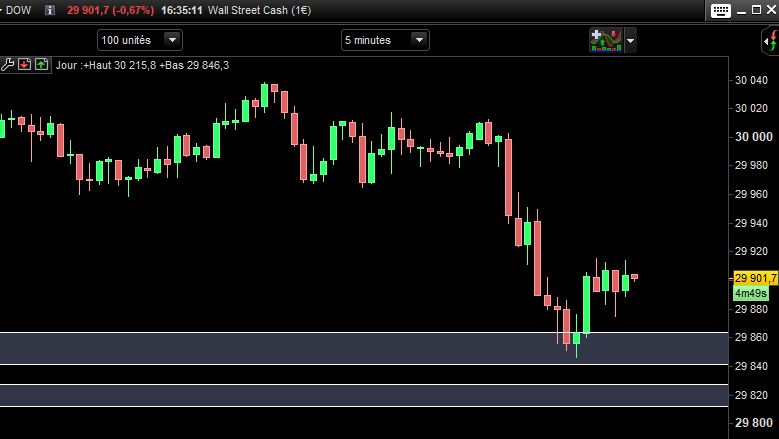Open the 100 unités dropdown
The image size is (779, 439).
pos(140,40)
